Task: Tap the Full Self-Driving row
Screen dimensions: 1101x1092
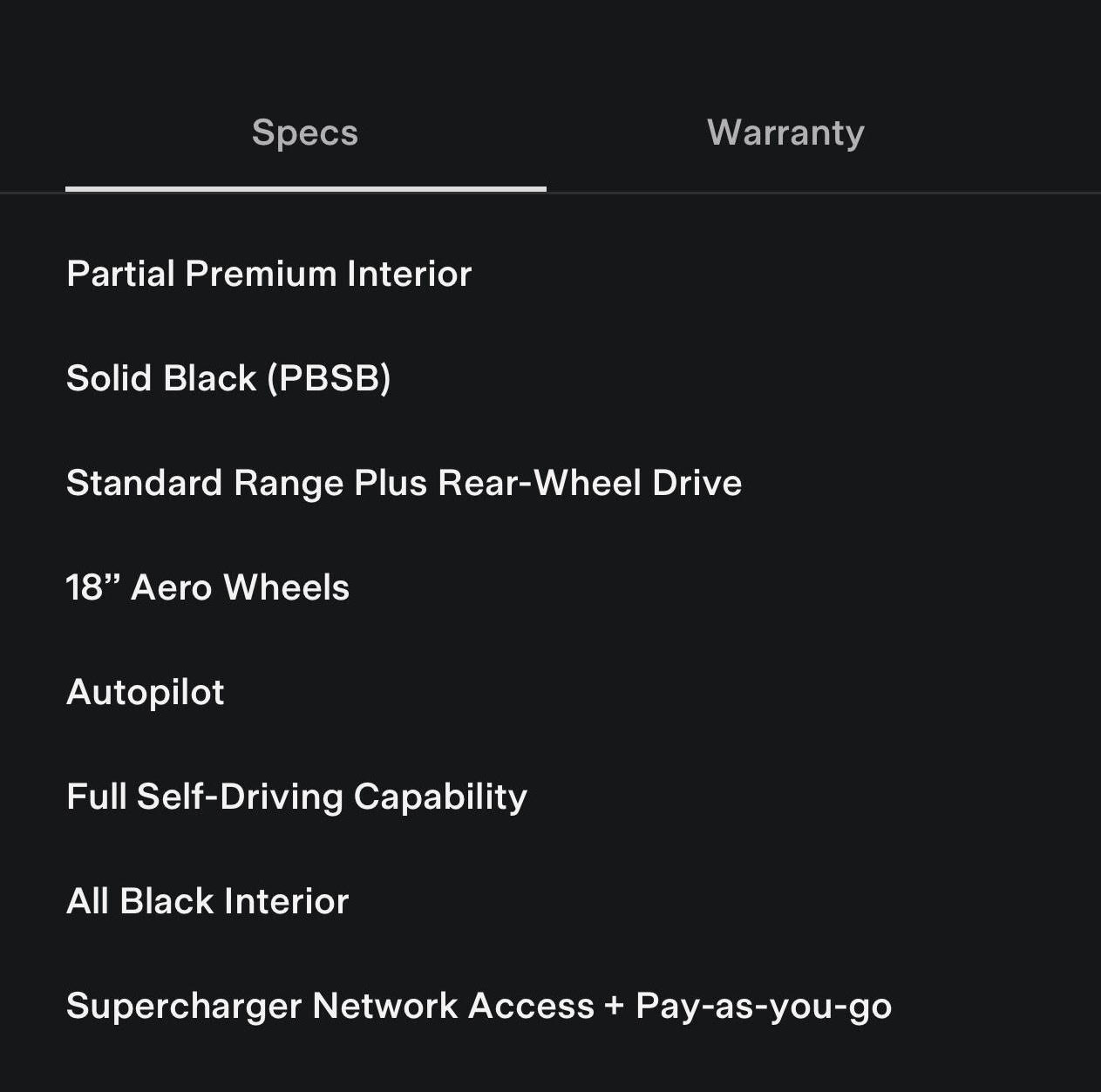Action: click(296, 797)
